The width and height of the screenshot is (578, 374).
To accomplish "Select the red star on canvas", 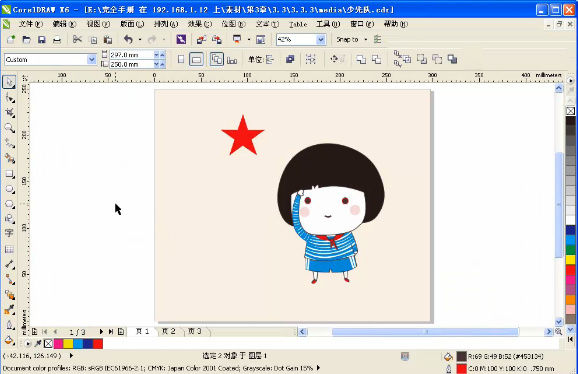I will 243,136.
